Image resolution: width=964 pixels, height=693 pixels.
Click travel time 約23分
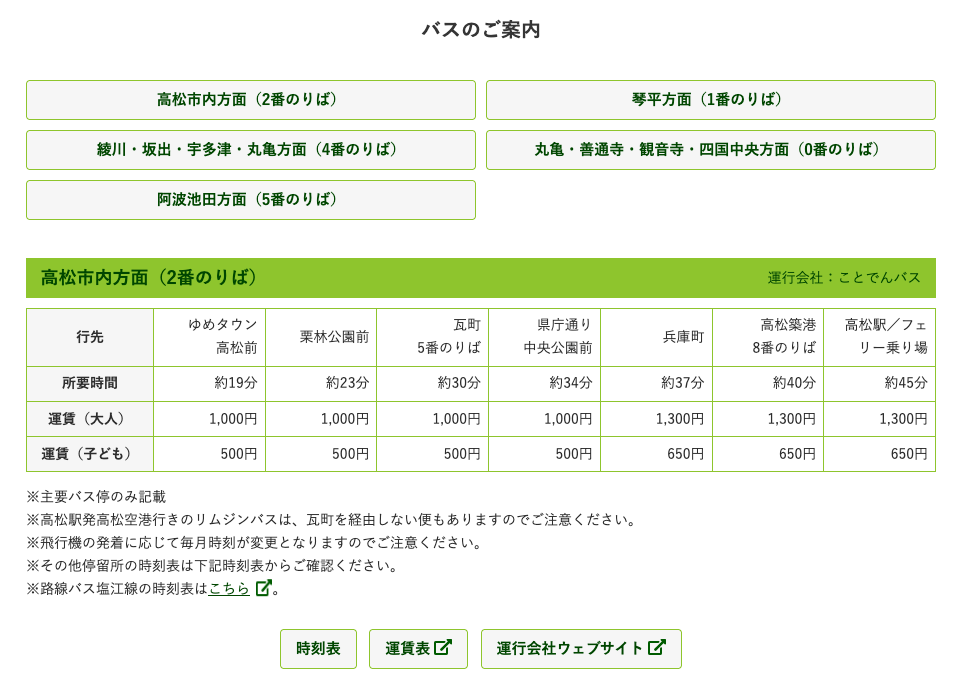(347, 383)
